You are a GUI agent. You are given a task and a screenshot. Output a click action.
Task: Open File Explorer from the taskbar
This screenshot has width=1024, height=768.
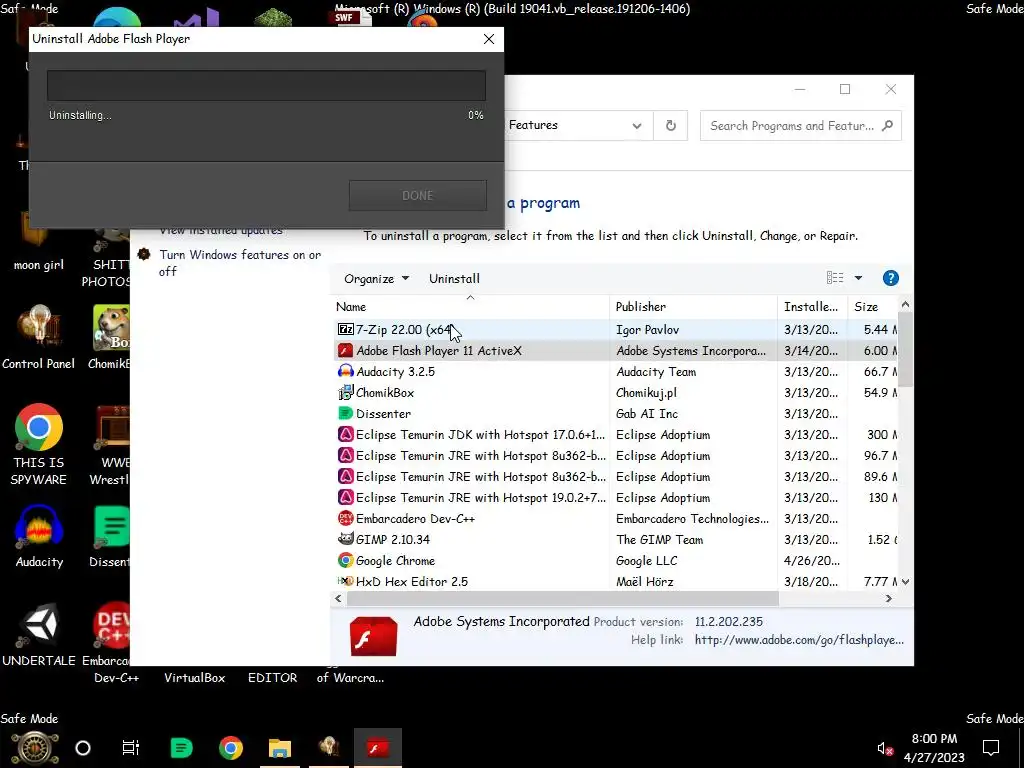click(280, 748)
